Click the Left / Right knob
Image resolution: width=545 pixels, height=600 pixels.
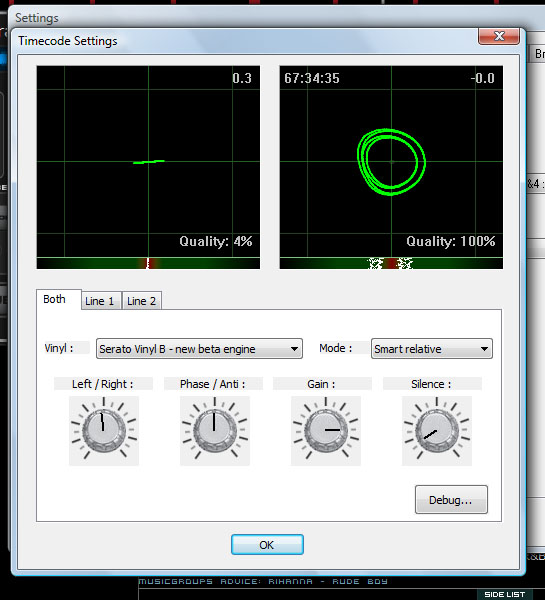click(x=104, y=431)
